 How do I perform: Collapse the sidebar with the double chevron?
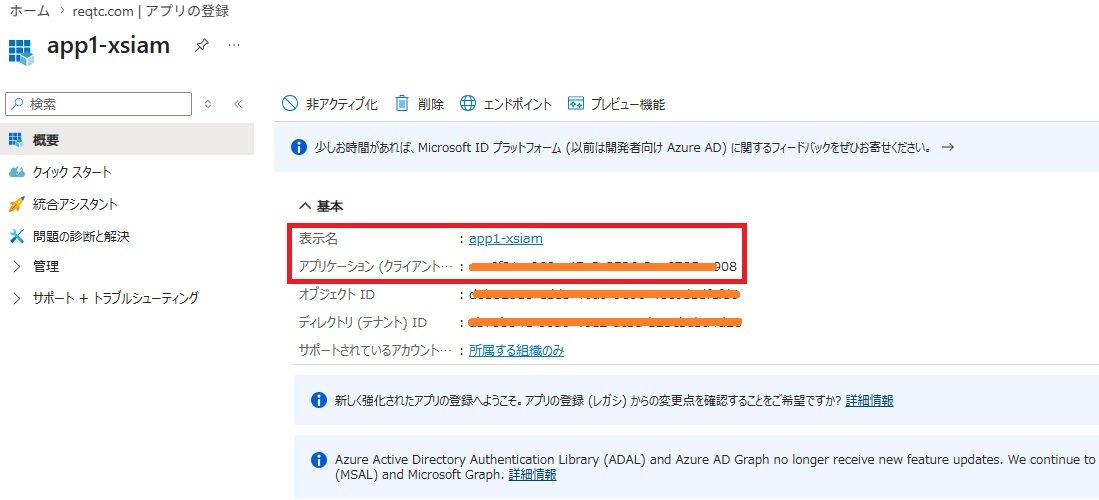pyautogui.click(x=238, y=104)
